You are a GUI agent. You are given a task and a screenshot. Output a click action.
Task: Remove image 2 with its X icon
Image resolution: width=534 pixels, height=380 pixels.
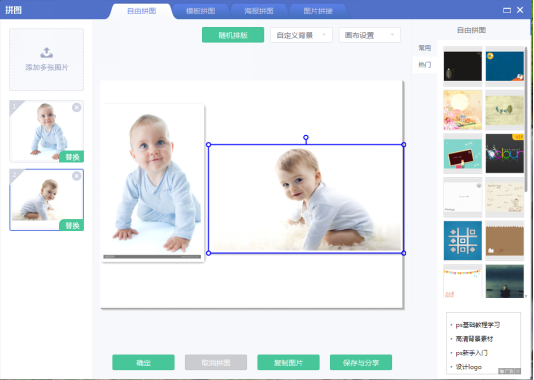click(77, 176)
